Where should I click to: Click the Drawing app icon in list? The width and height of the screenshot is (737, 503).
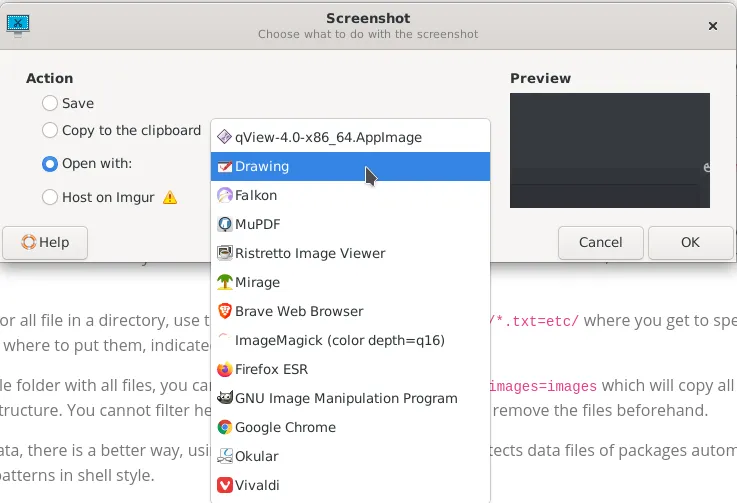[224, 166]
